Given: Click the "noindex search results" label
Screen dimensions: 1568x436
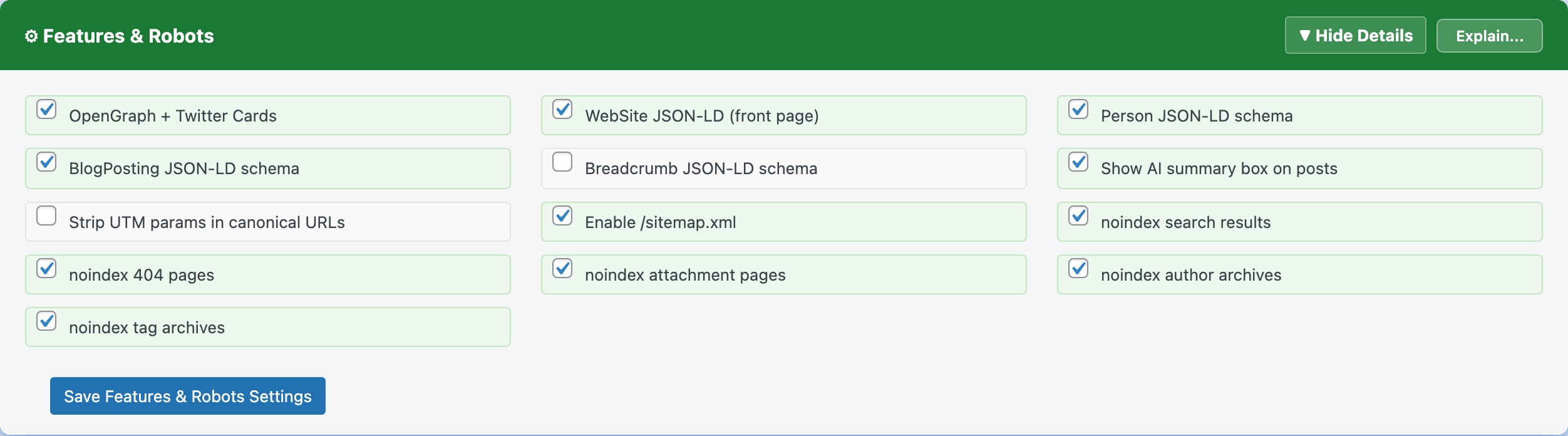Looking at the screenshot, I should point(1186,222).
